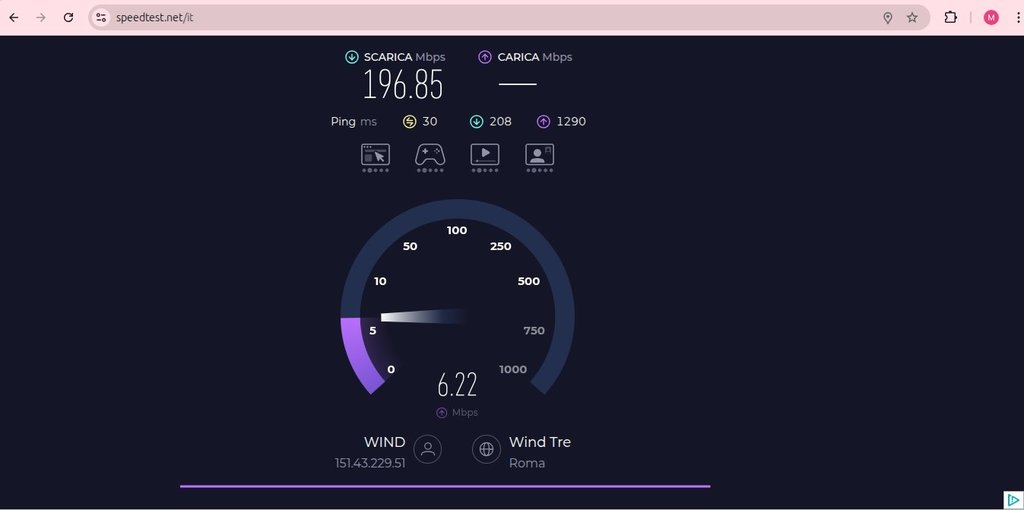The width and height of the screenshot is (1024, 510).
Task: Click the 1000 mark on the gauge
Action: pyautogui.click(x=513, y=370)
